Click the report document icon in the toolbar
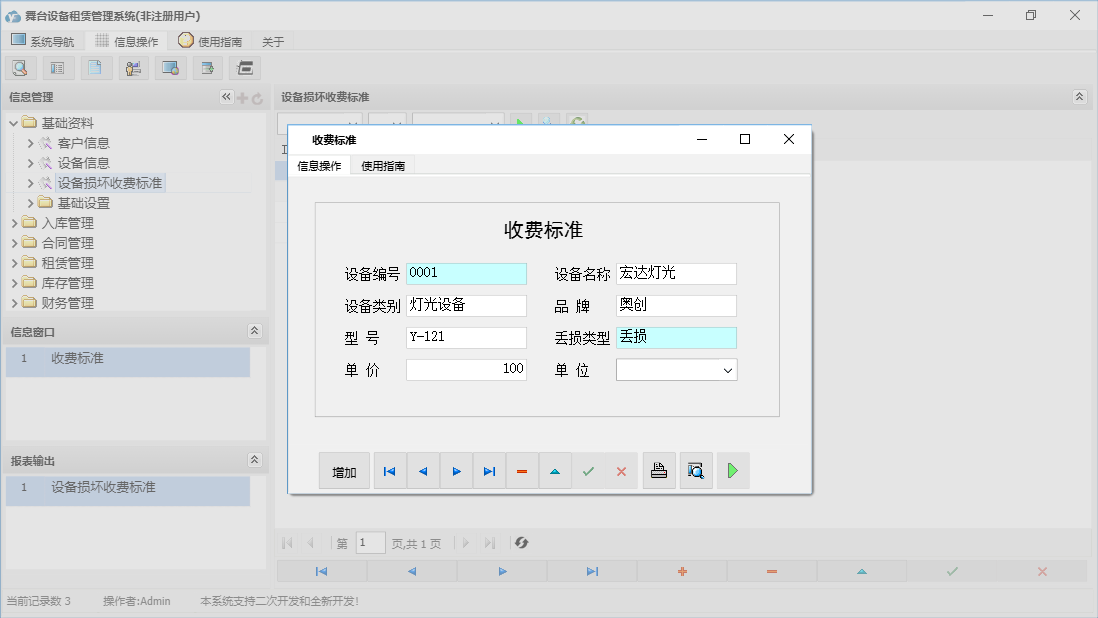This screenshot has width=1098, height=618. (96, 67)
